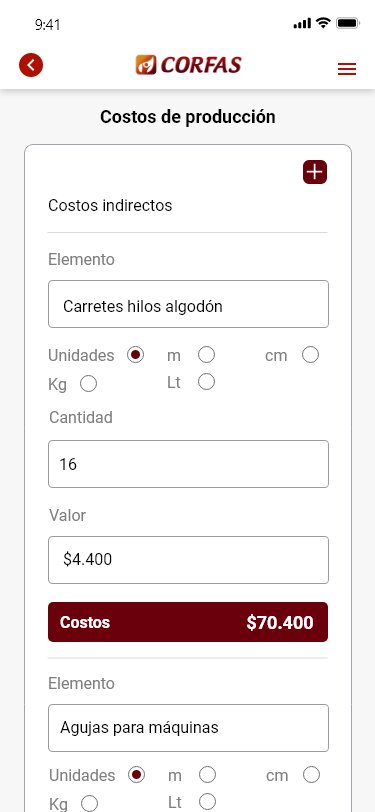The width and height of the screenshot is (375, 812).
Task: Tap the cellular signal icon
Action: click(302, 23)
